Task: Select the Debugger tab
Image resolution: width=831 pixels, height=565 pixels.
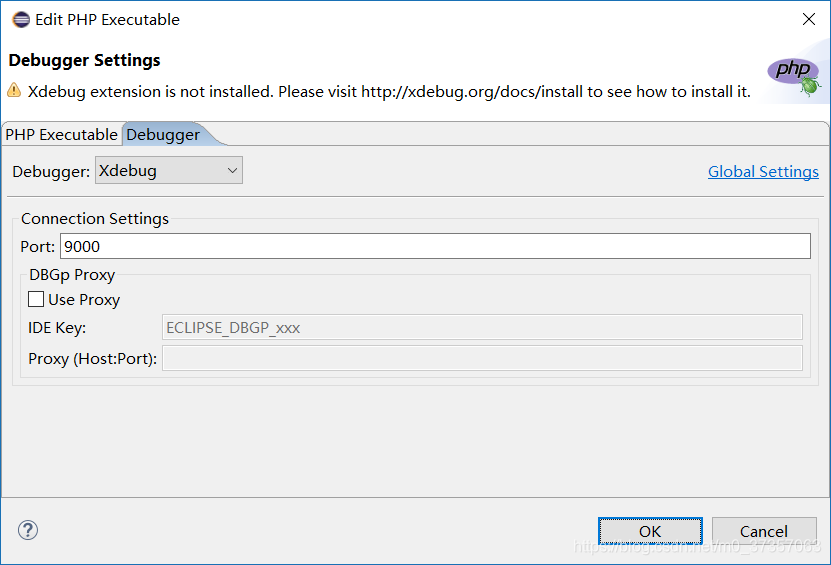Action: pos(163,135)
